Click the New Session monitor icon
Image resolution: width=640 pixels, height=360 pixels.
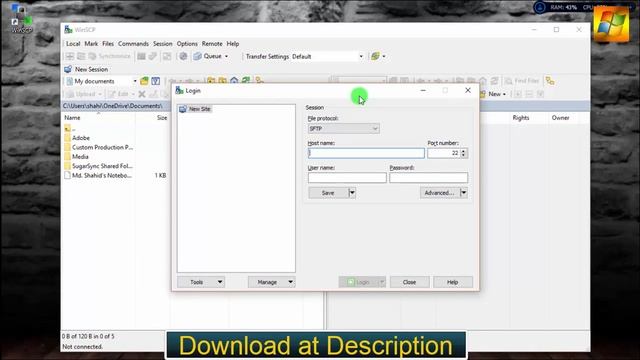(68, 69)
